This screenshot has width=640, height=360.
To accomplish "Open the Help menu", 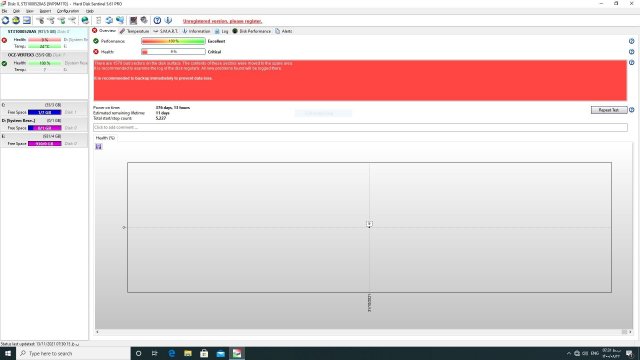I will click(90, 11).
